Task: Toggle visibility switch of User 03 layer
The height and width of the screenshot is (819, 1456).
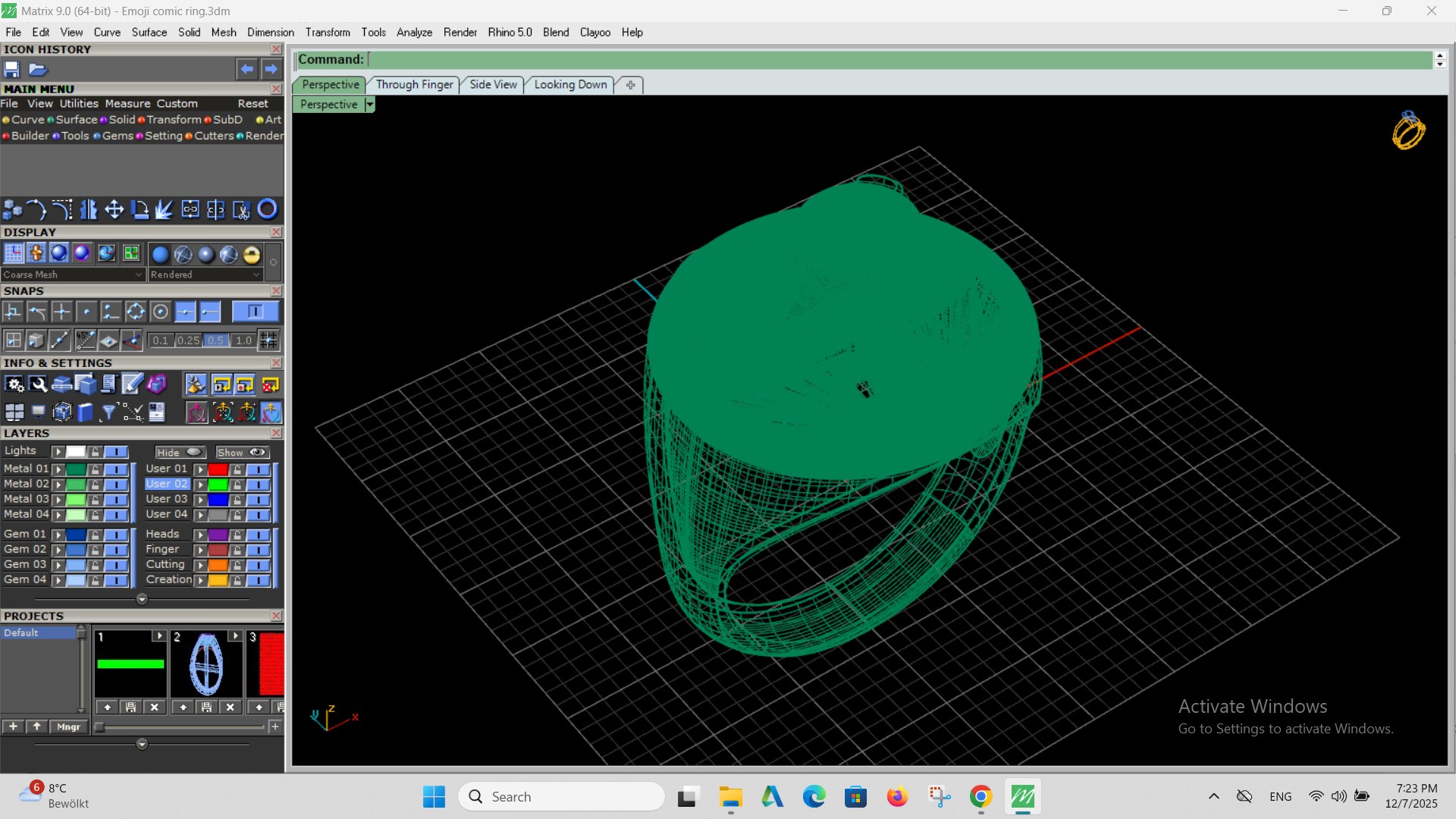Action: (258, 500)
